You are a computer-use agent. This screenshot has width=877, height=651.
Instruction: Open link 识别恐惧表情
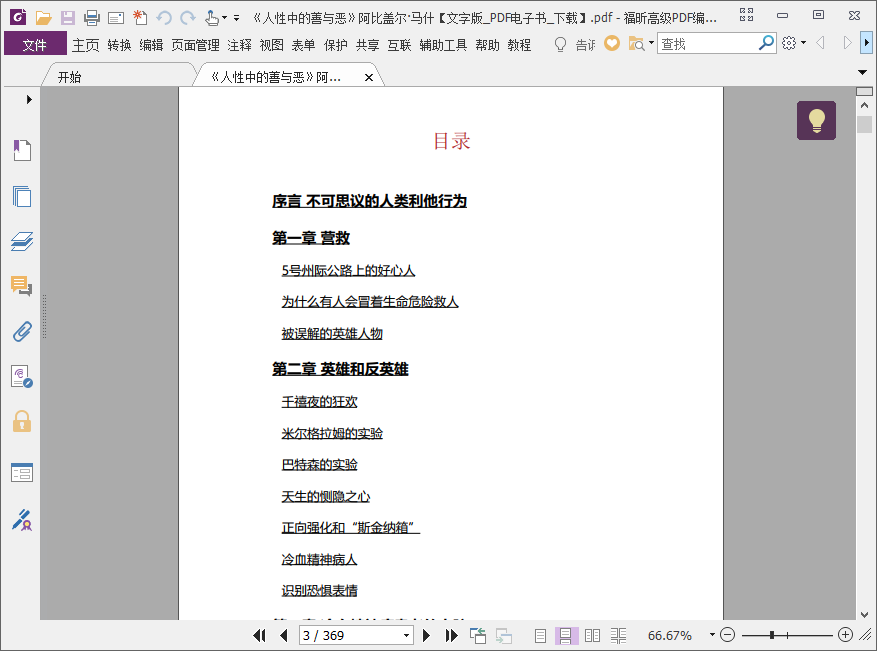319,591
